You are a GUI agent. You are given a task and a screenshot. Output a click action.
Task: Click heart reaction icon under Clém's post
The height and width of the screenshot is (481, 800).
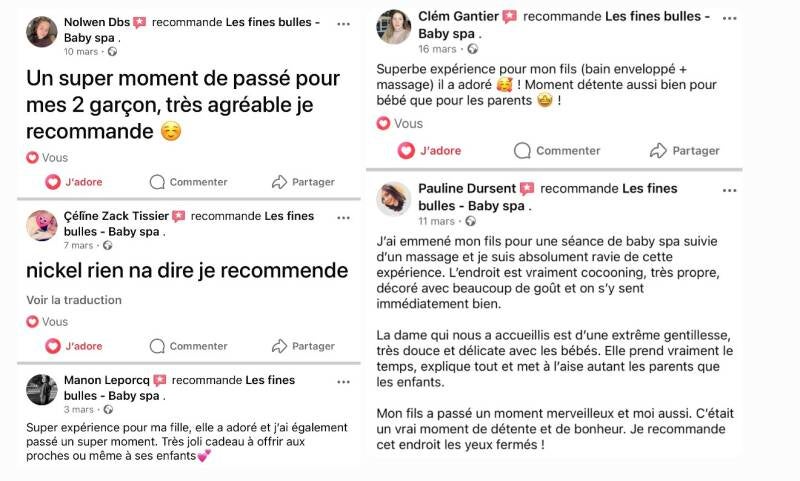tap(383, 124)
